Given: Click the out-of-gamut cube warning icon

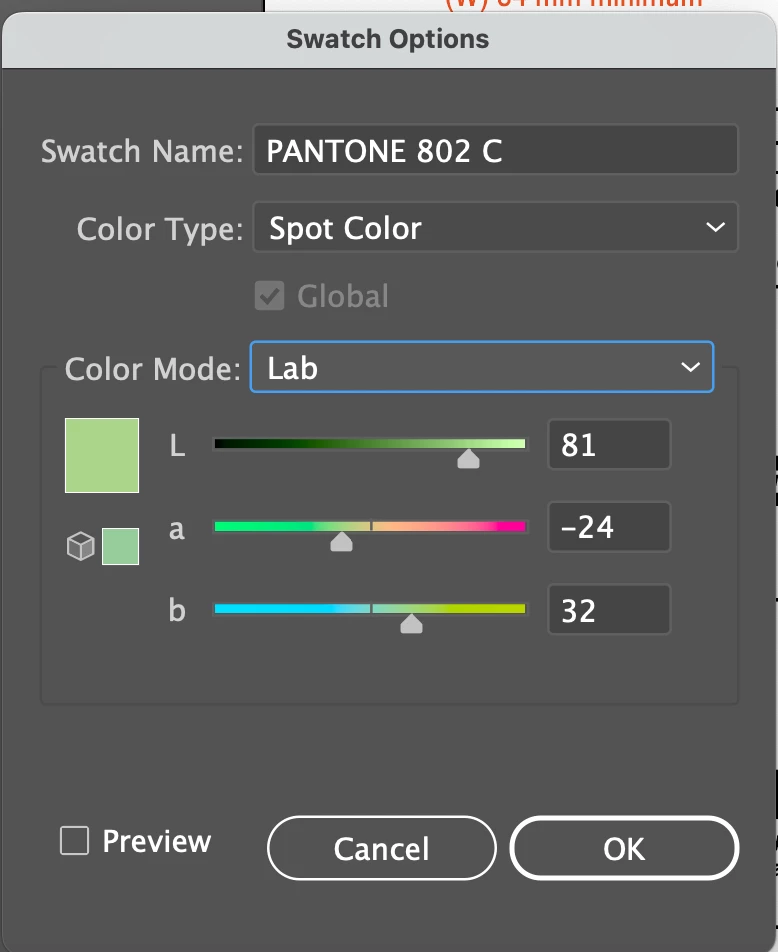Looking at the screenshot, I should [80, 546].
